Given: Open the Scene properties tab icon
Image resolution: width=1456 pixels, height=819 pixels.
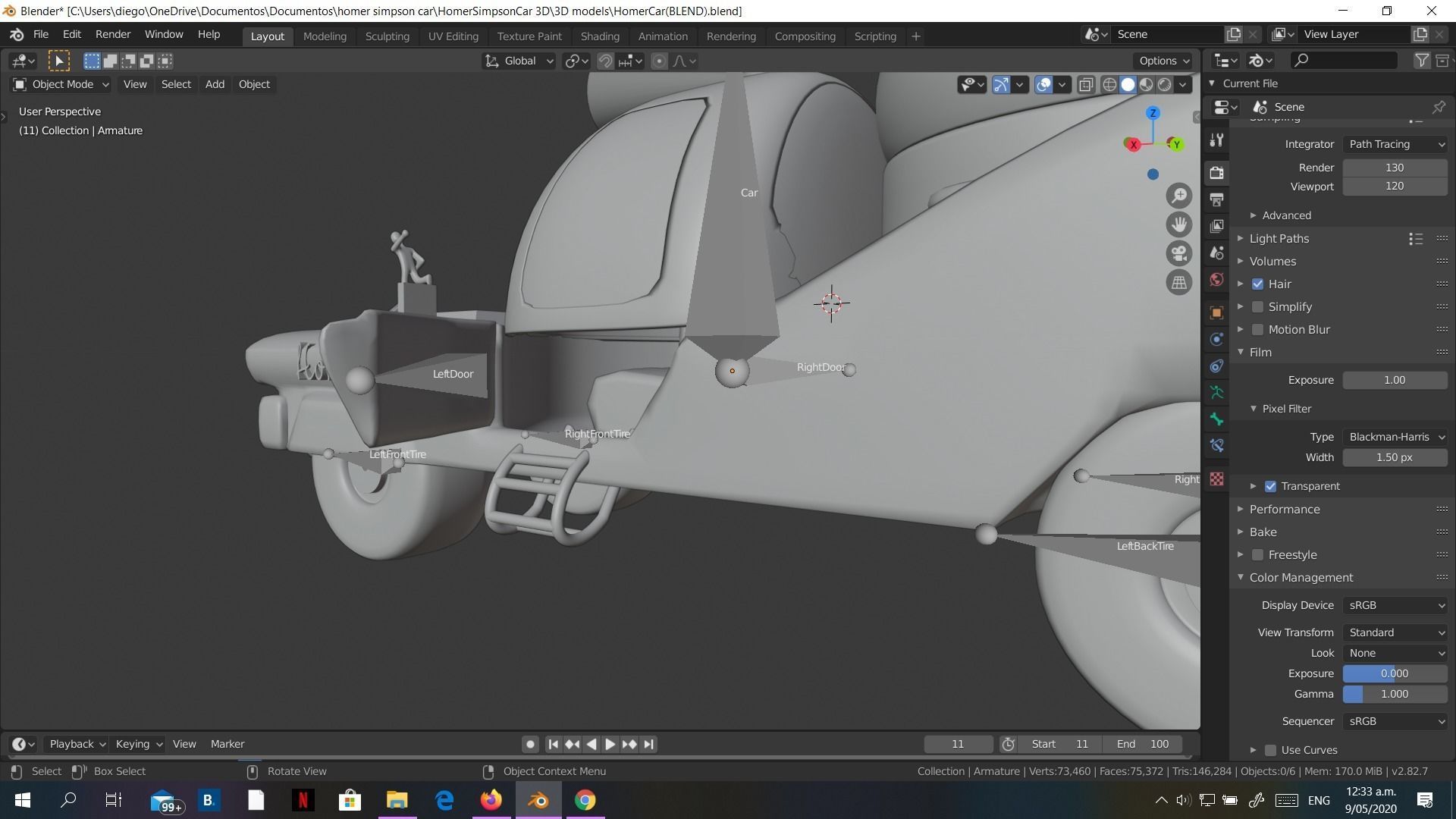Looking at the screenshot, I should tap(1216, 253).
